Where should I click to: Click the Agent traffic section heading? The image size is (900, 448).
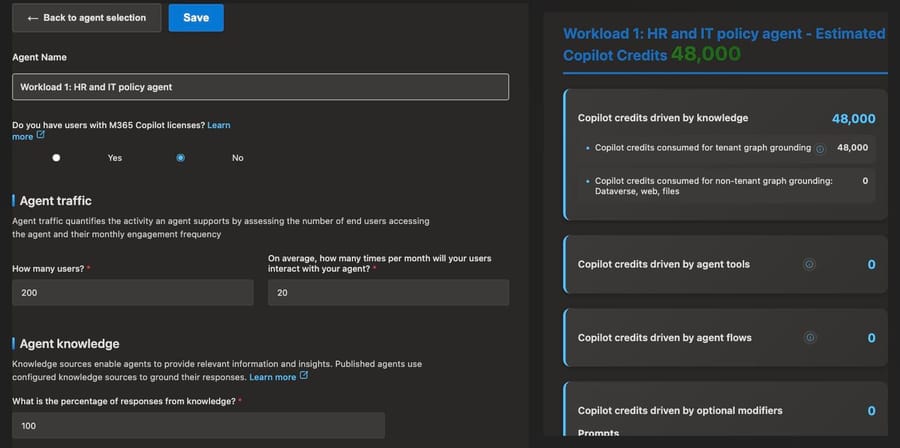(x=56, y=201)
